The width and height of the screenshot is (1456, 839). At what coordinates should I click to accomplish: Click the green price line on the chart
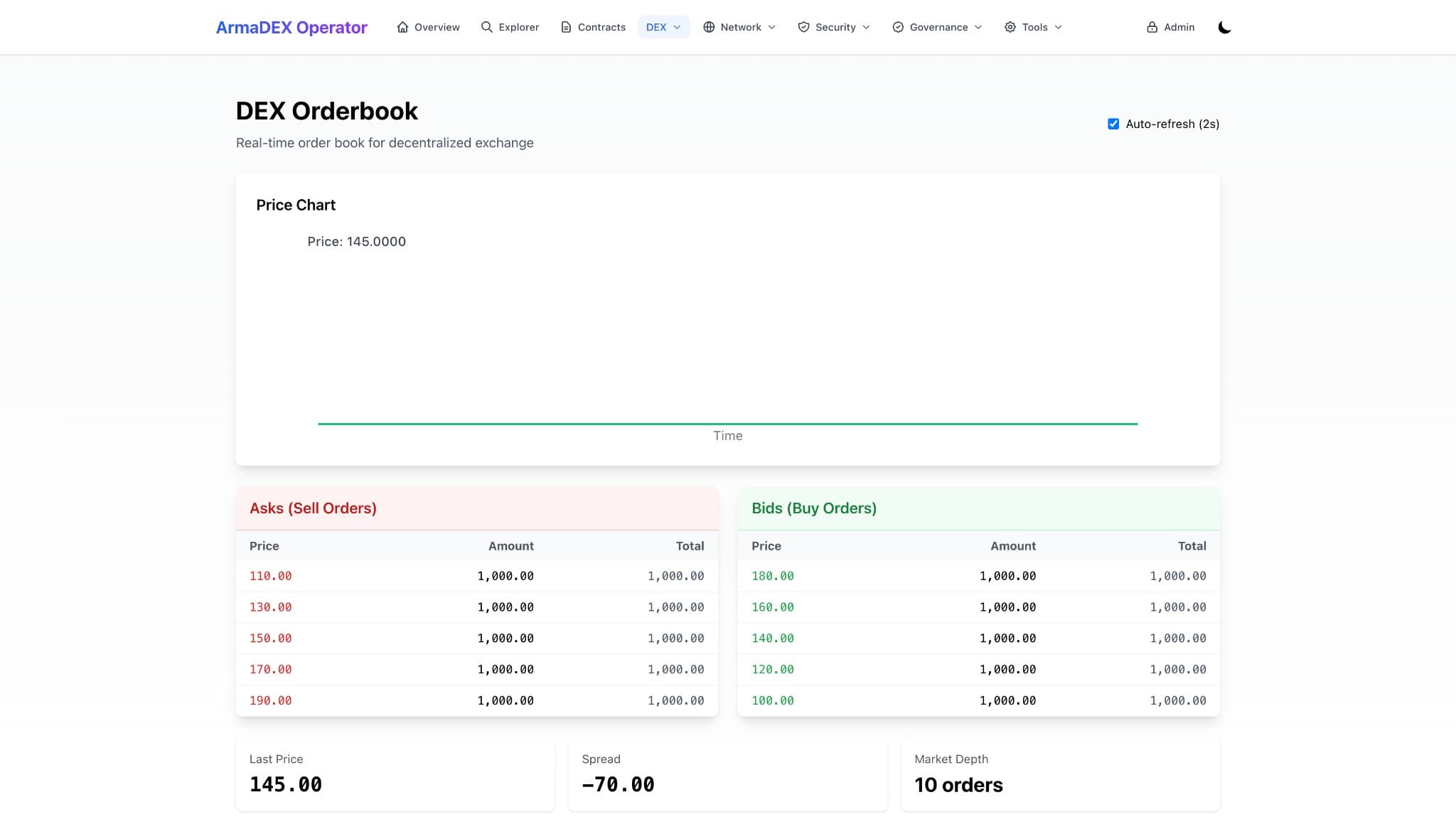pos(728,422)
